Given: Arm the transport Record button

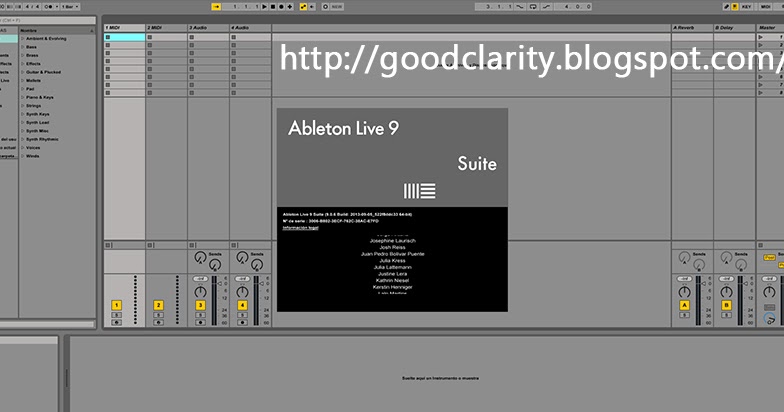Looking at the screenshot, I should pos(281,6).
